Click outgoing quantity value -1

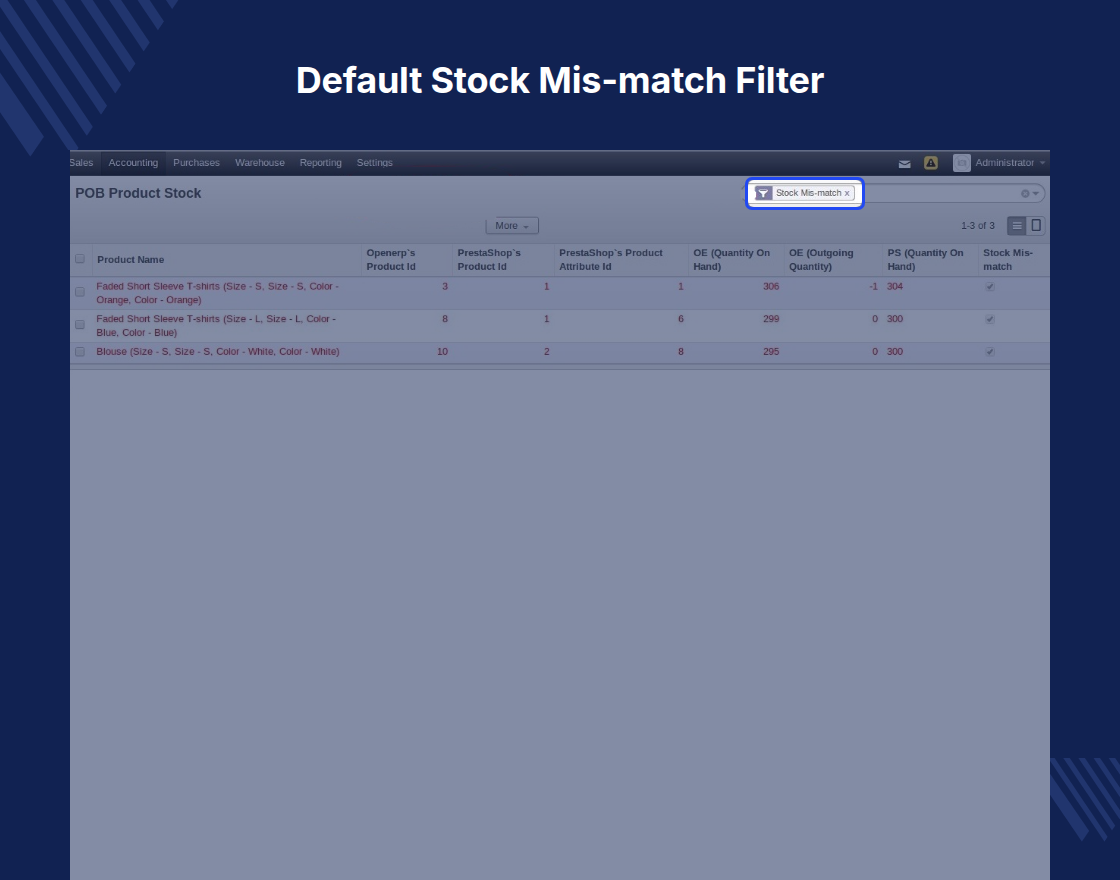coord(873,286)
